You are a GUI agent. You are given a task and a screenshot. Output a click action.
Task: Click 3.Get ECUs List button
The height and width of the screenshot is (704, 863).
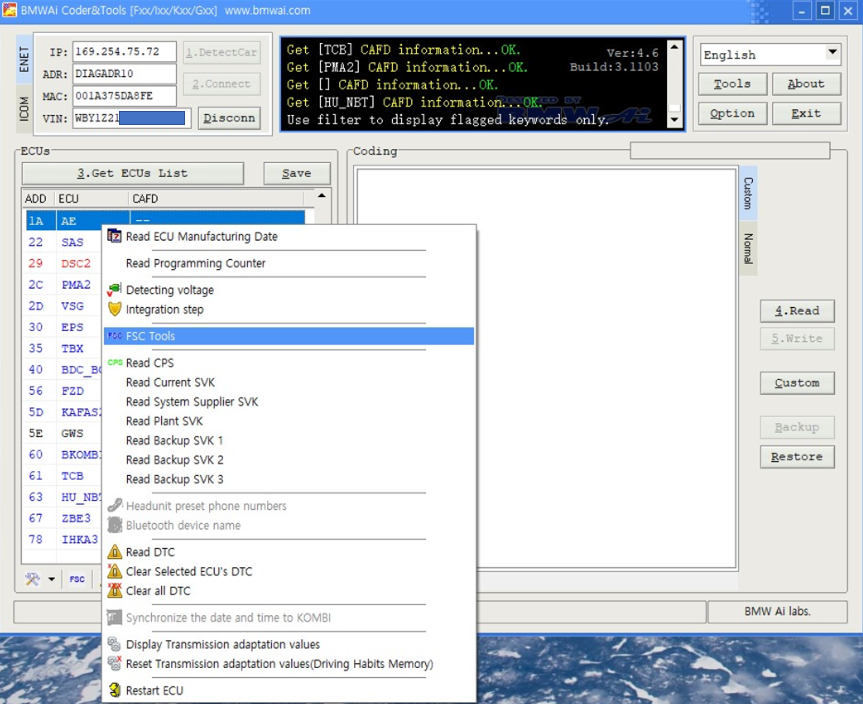point(133,173)
